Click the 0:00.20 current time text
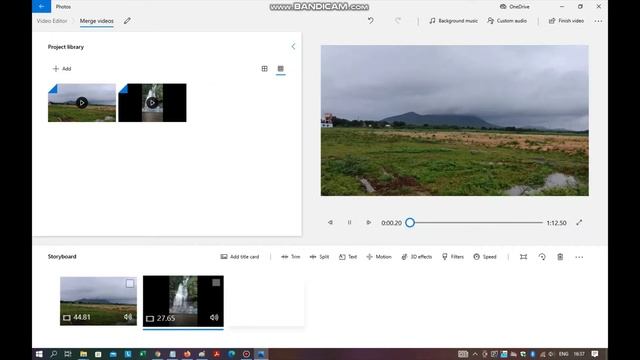 point(391,223)
